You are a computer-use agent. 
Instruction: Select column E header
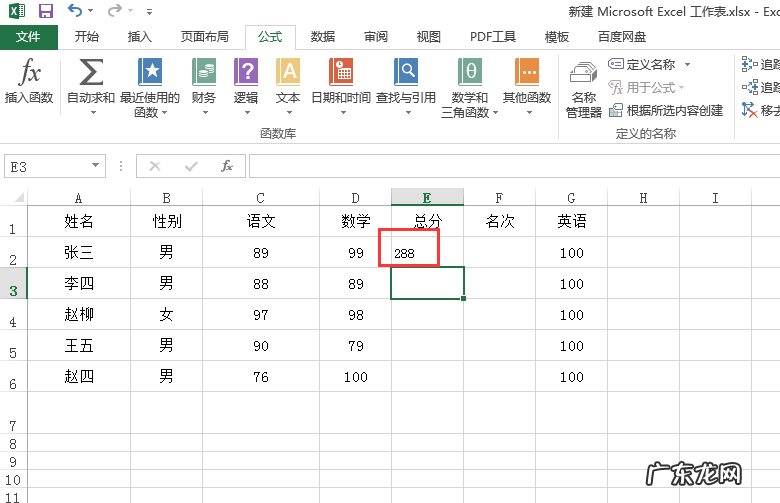(x=427, y=198)
